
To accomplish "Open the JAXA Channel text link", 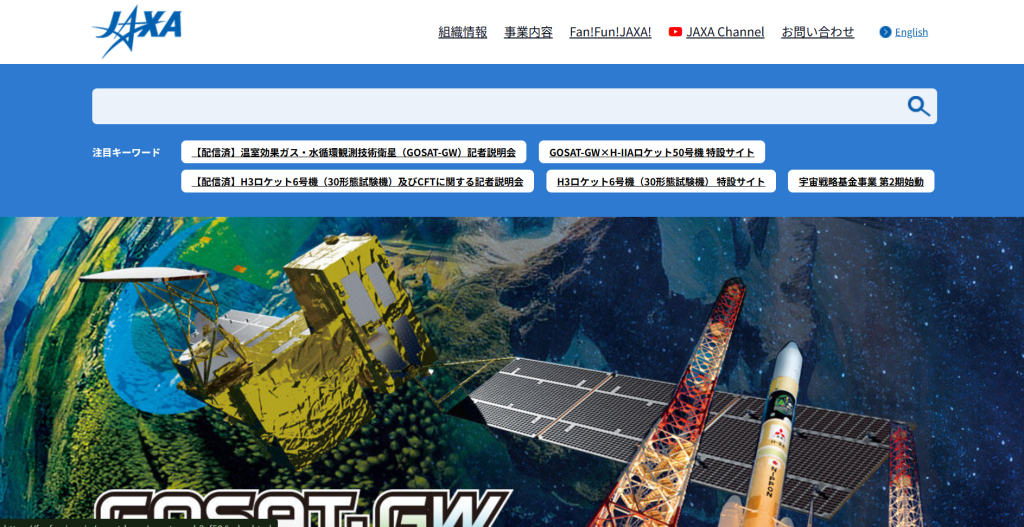I will click(725, 32).
